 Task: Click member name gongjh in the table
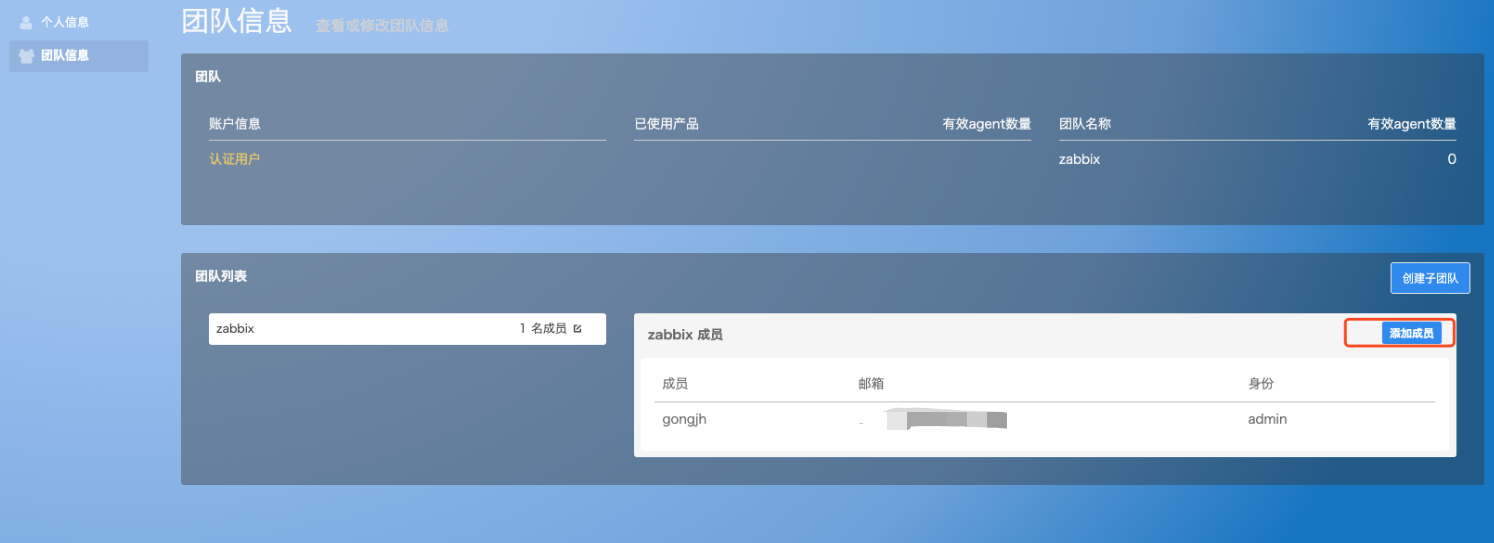[x=684, y=420]
